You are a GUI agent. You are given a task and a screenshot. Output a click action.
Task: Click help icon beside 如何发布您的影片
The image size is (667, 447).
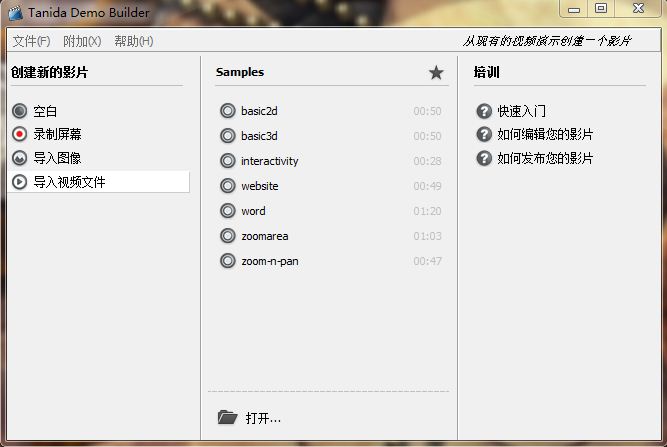click(484, 158)
